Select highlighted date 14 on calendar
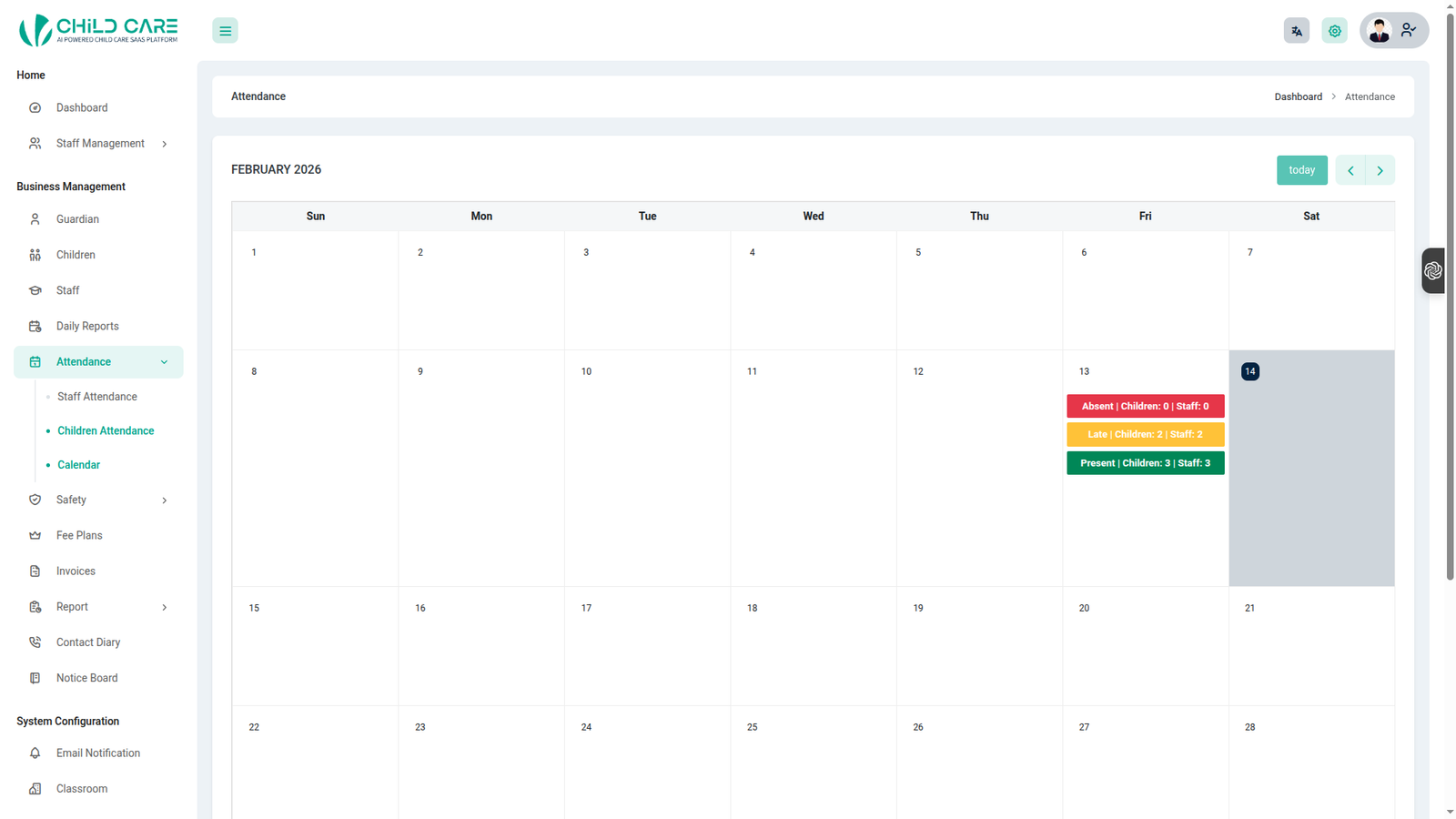Screen dimensions: 1456x819 [x=1250, y=371]
